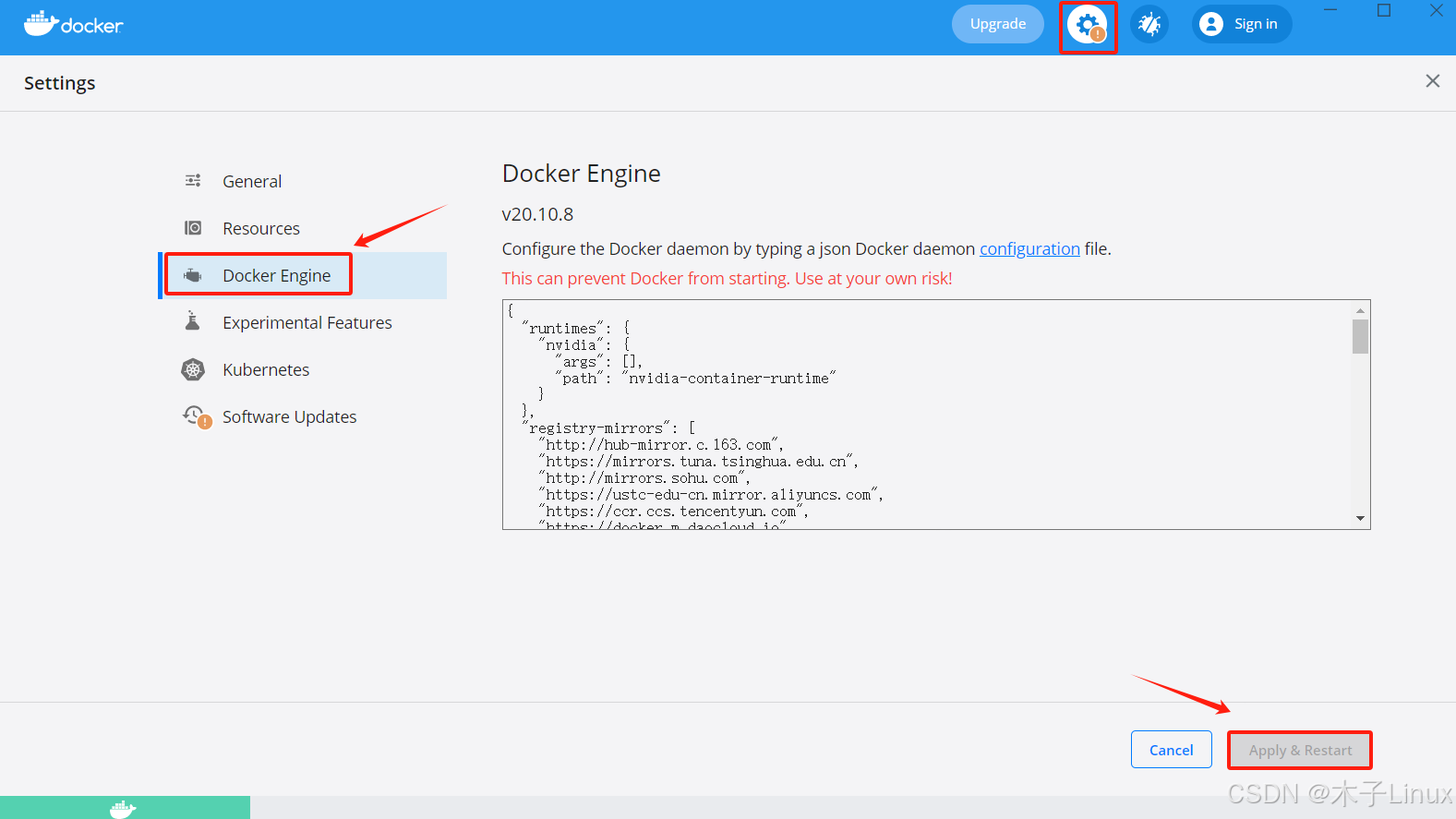Viewport: 1456px width, 819px height.
Task: Click the "http://mirrors.sohu.com" line
Action: 644,477
